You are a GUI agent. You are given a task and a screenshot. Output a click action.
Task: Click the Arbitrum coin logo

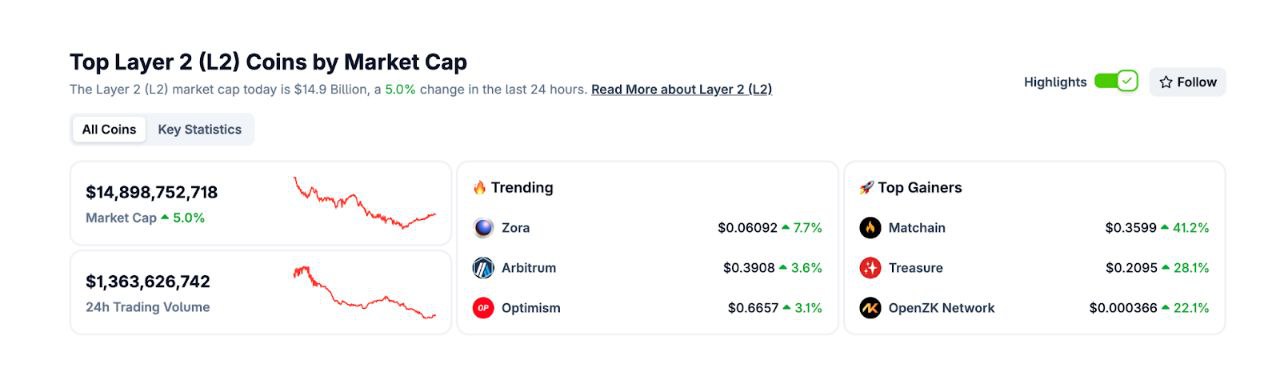point(483,268)
